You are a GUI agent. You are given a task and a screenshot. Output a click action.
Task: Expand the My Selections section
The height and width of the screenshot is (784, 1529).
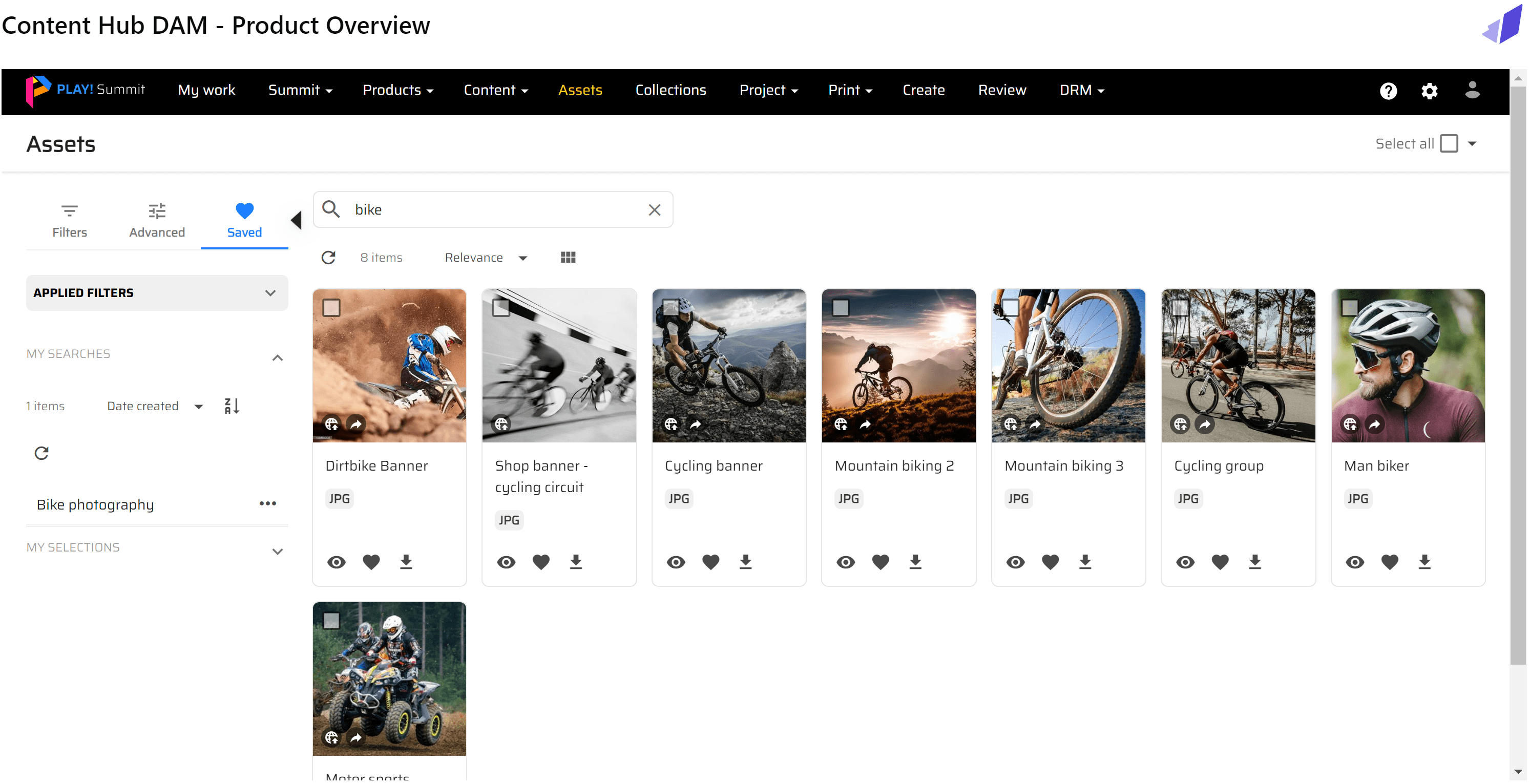click(x=277, y=551)
